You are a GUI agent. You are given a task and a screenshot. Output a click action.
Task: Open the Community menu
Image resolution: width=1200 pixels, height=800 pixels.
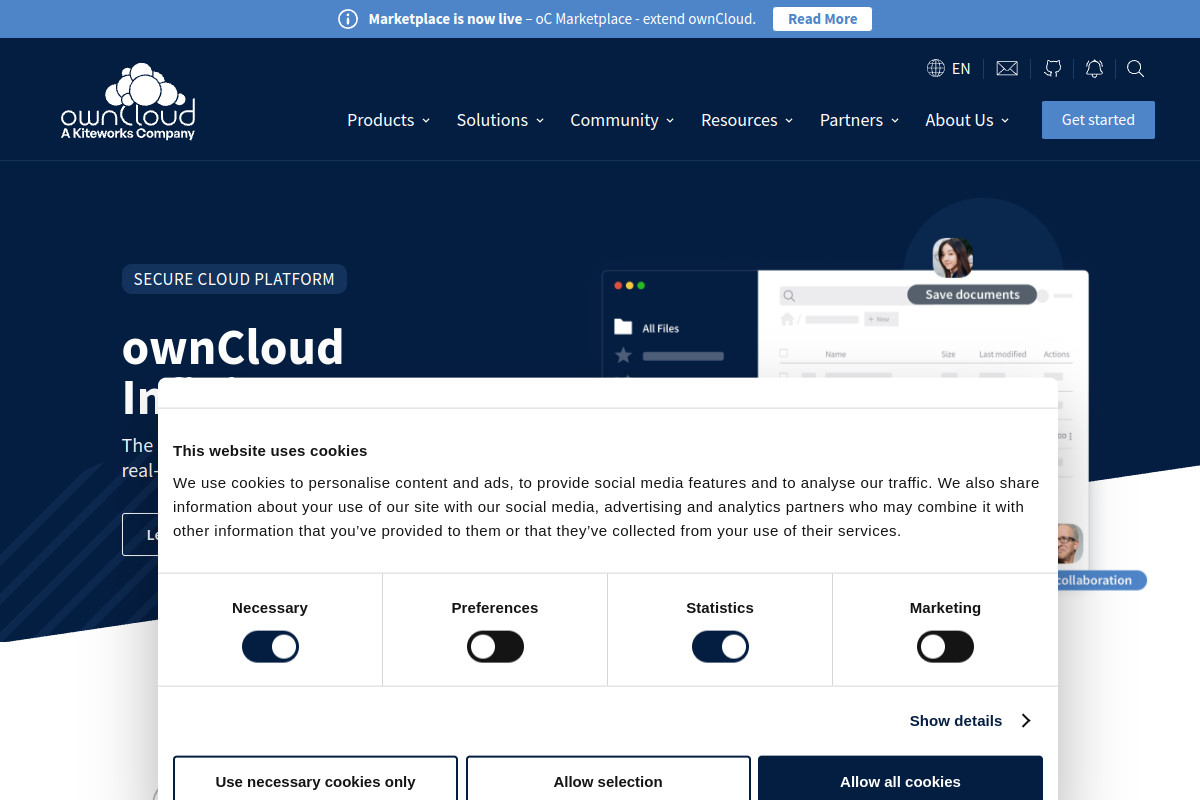tap(622, 120)
